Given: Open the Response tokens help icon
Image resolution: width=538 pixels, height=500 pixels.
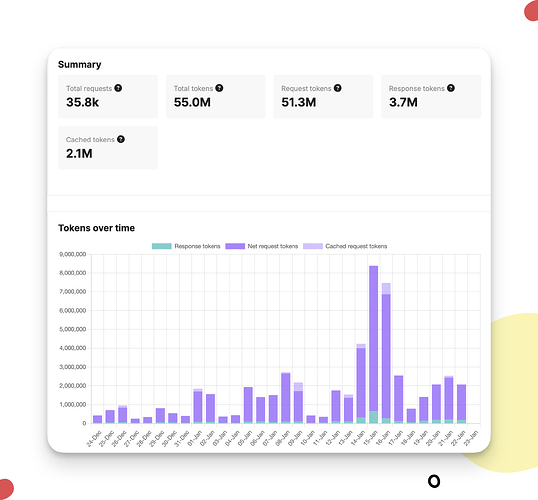Looking at the screenshot, I should (451, 88).
